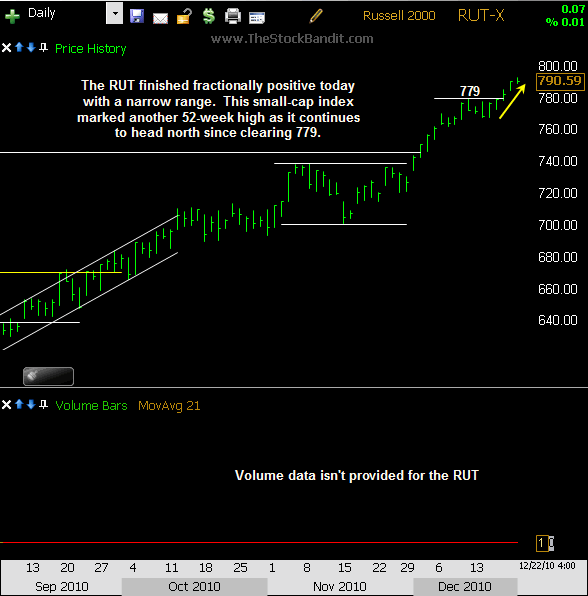Click the padlock unlock icon

(184, 16)
